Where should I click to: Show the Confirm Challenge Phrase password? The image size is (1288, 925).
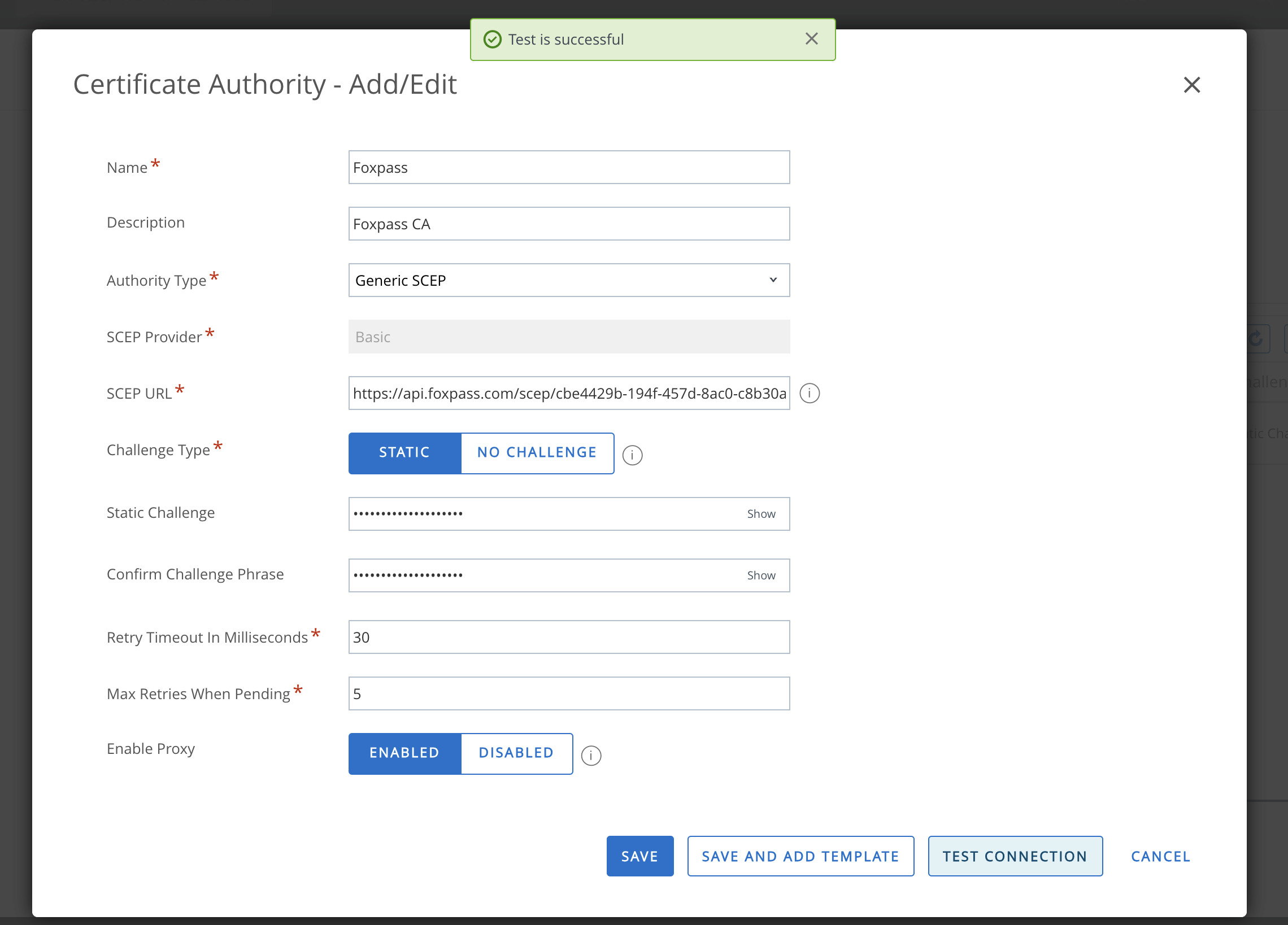tap(762, 575)
